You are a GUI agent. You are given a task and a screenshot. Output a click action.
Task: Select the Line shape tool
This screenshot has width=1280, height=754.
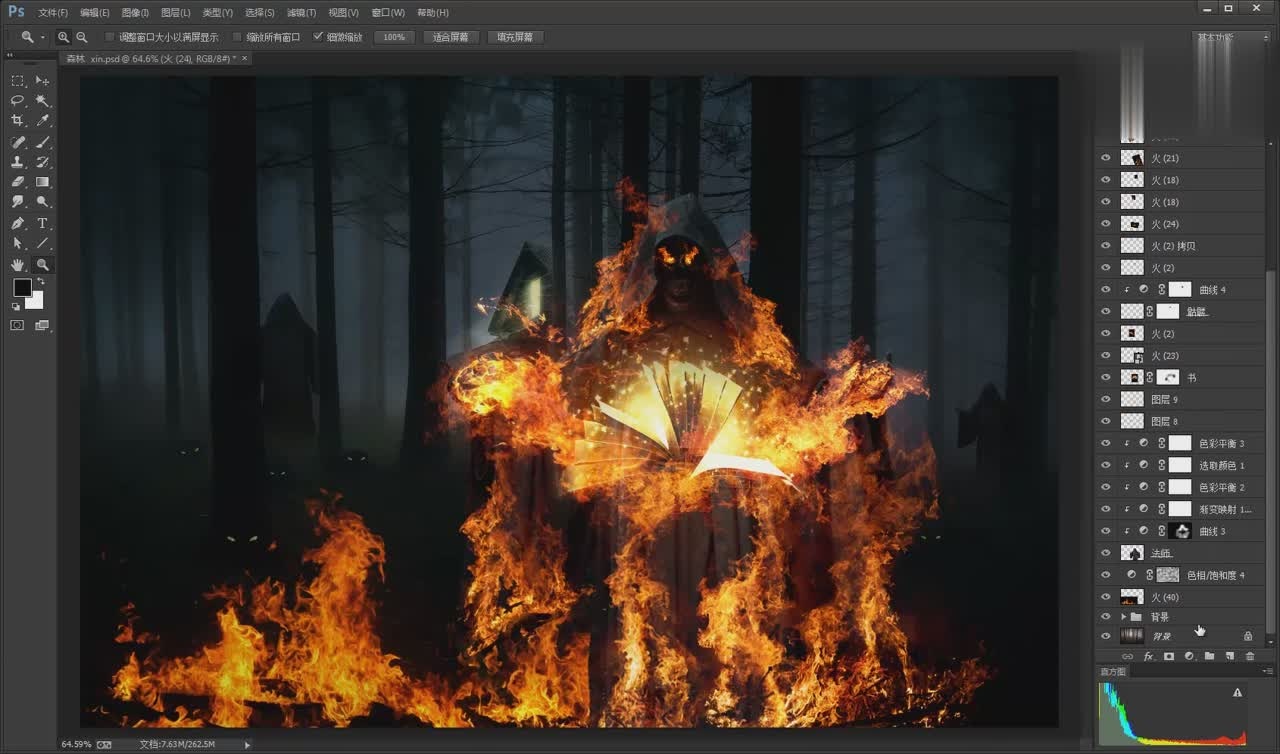pos(42,243)
